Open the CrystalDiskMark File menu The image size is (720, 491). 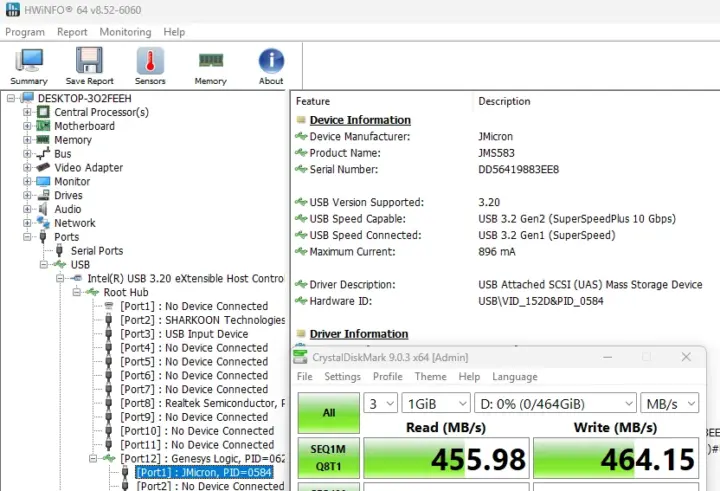tap(304, 377)
